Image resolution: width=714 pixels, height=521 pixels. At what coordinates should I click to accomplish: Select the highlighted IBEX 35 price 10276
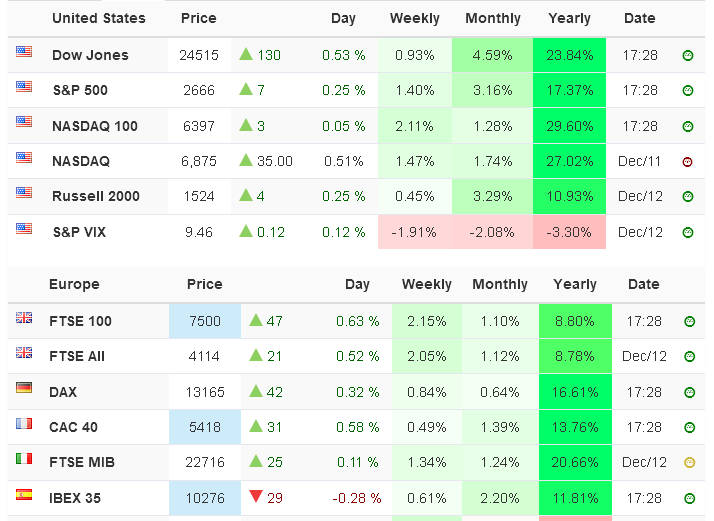click(x=205, y=498)
